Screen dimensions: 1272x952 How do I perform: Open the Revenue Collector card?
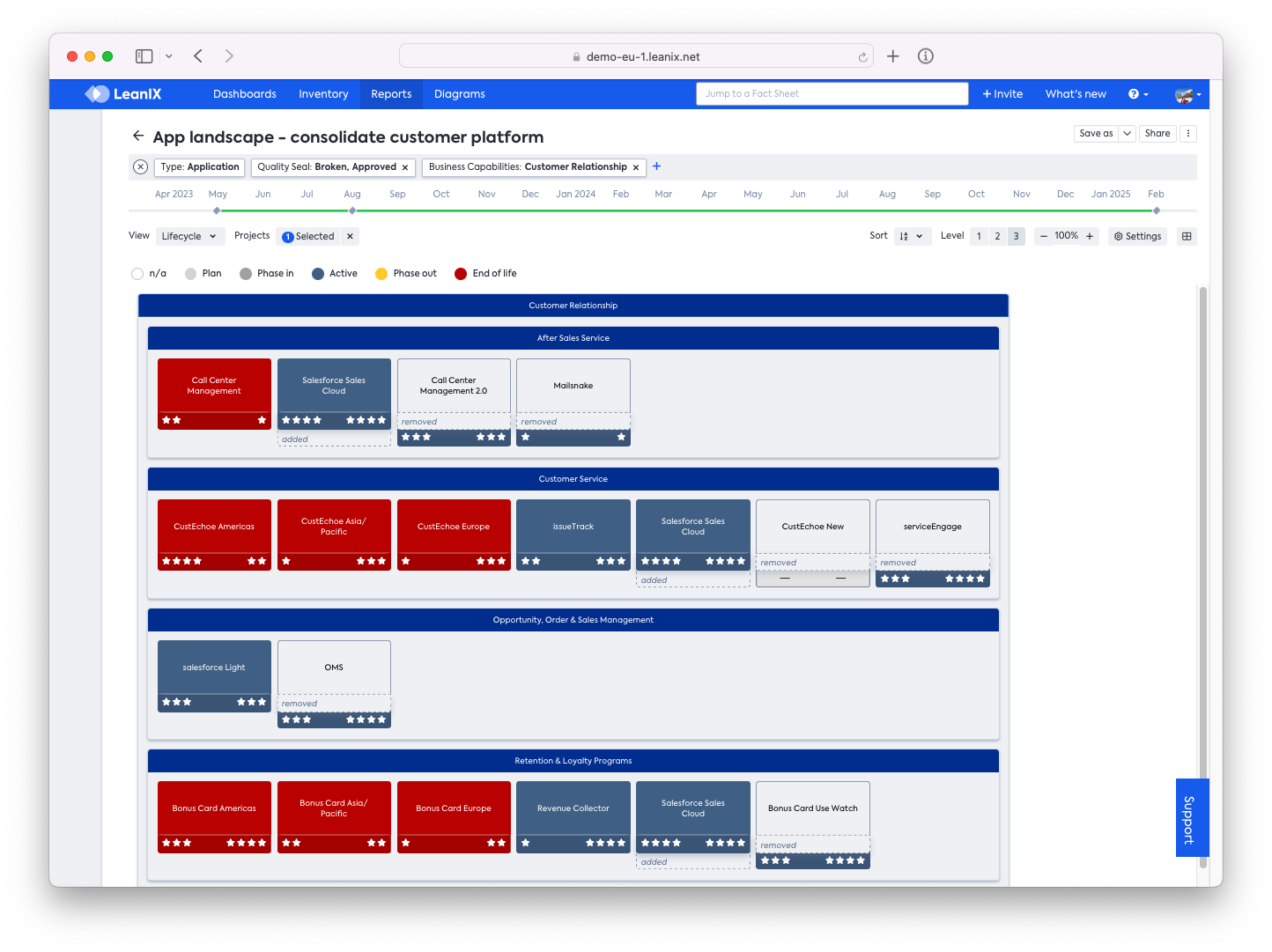[x=573, y=816]
